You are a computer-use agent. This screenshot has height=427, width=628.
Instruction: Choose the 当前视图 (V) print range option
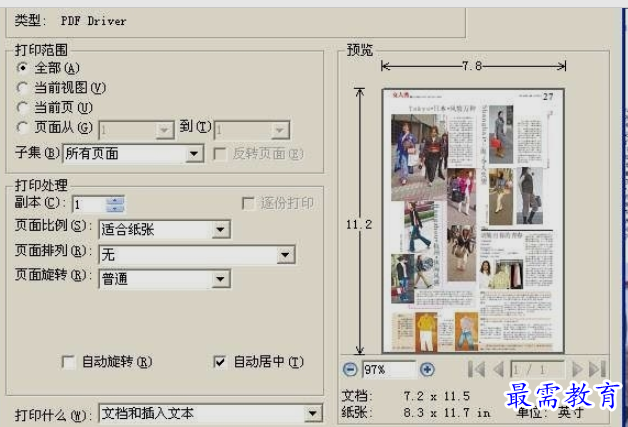tap(22, 87)
